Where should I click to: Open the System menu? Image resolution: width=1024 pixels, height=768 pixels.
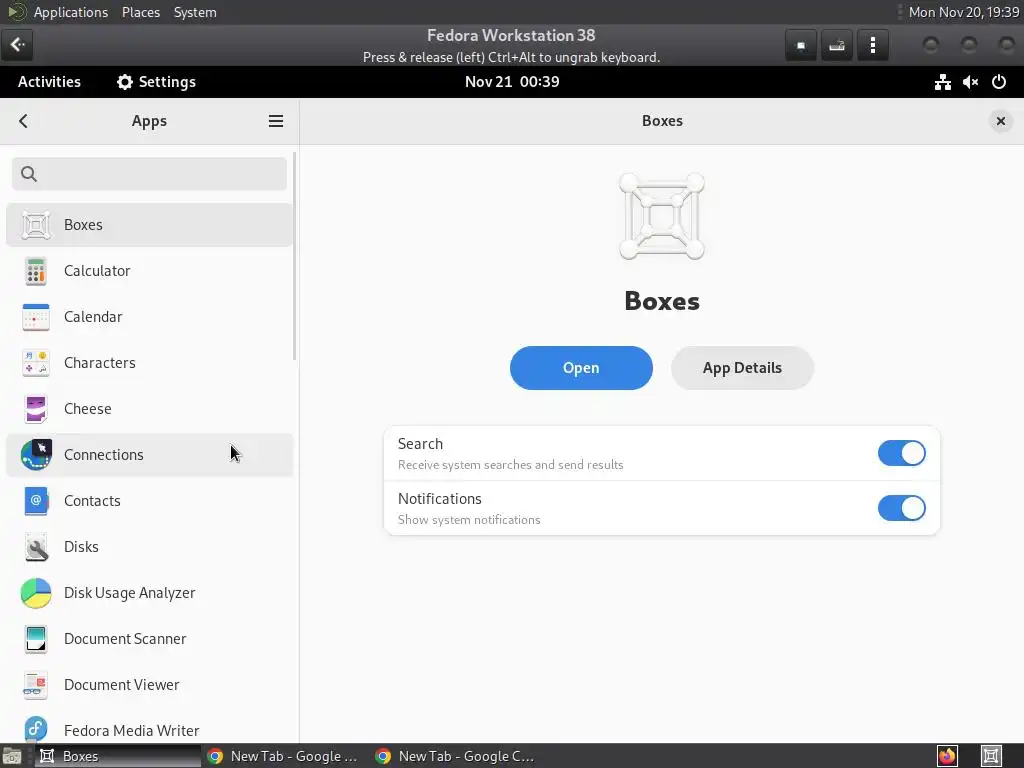click(x=195, y=12)
